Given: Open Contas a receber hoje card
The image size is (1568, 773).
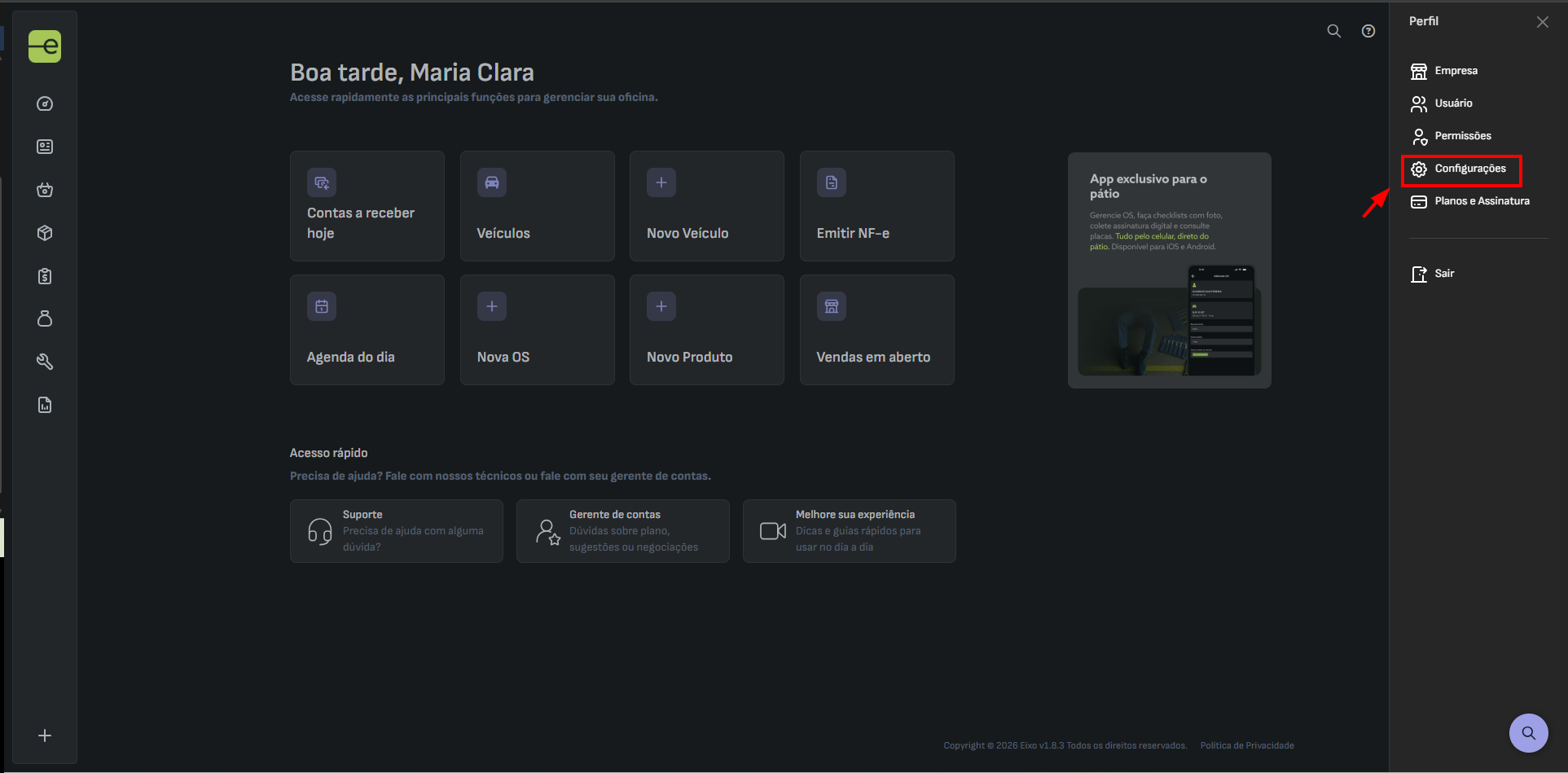Looking at the screenshot, I should (x=367, y=206).
